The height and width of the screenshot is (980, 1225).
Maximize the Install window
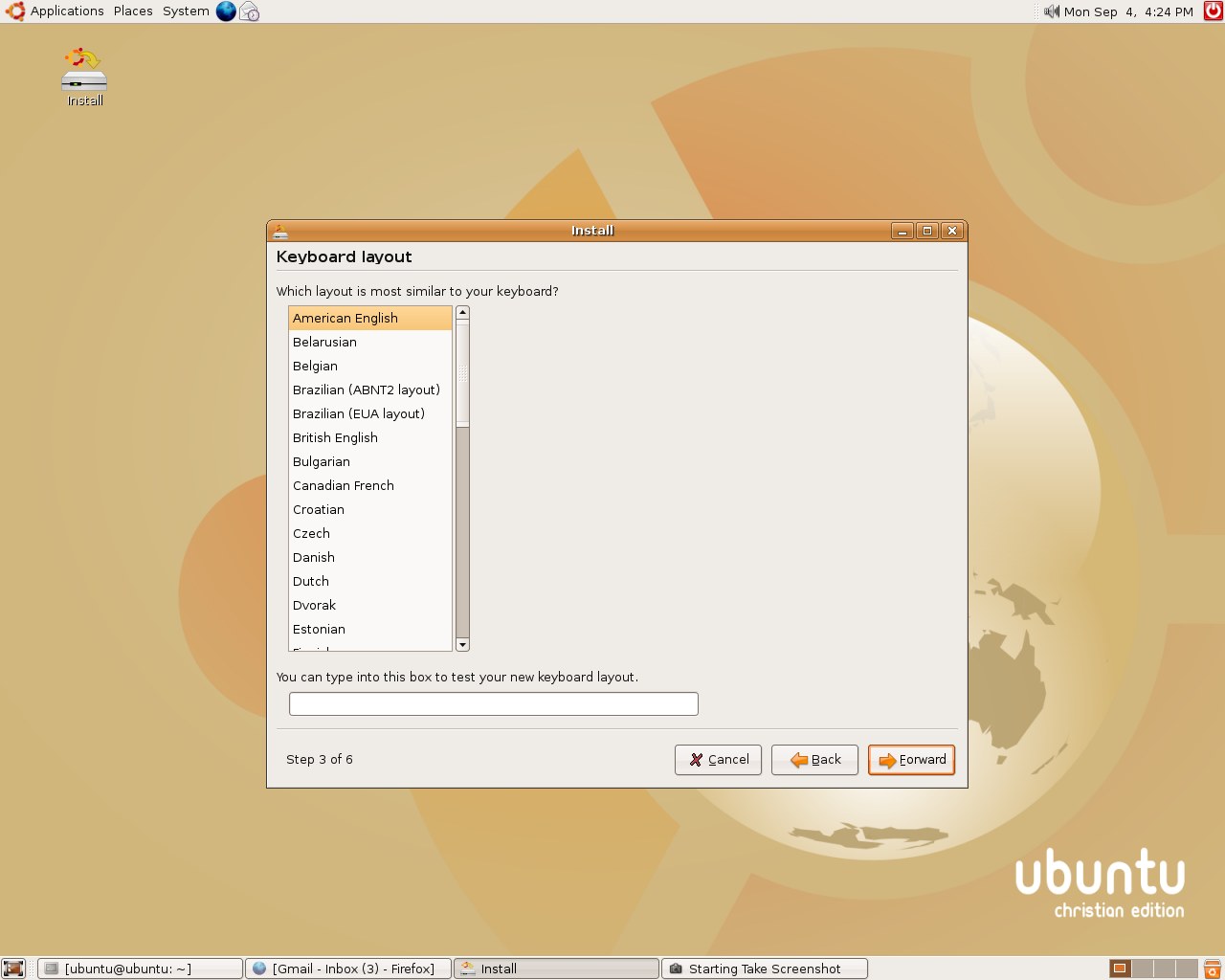pos(926,231)
